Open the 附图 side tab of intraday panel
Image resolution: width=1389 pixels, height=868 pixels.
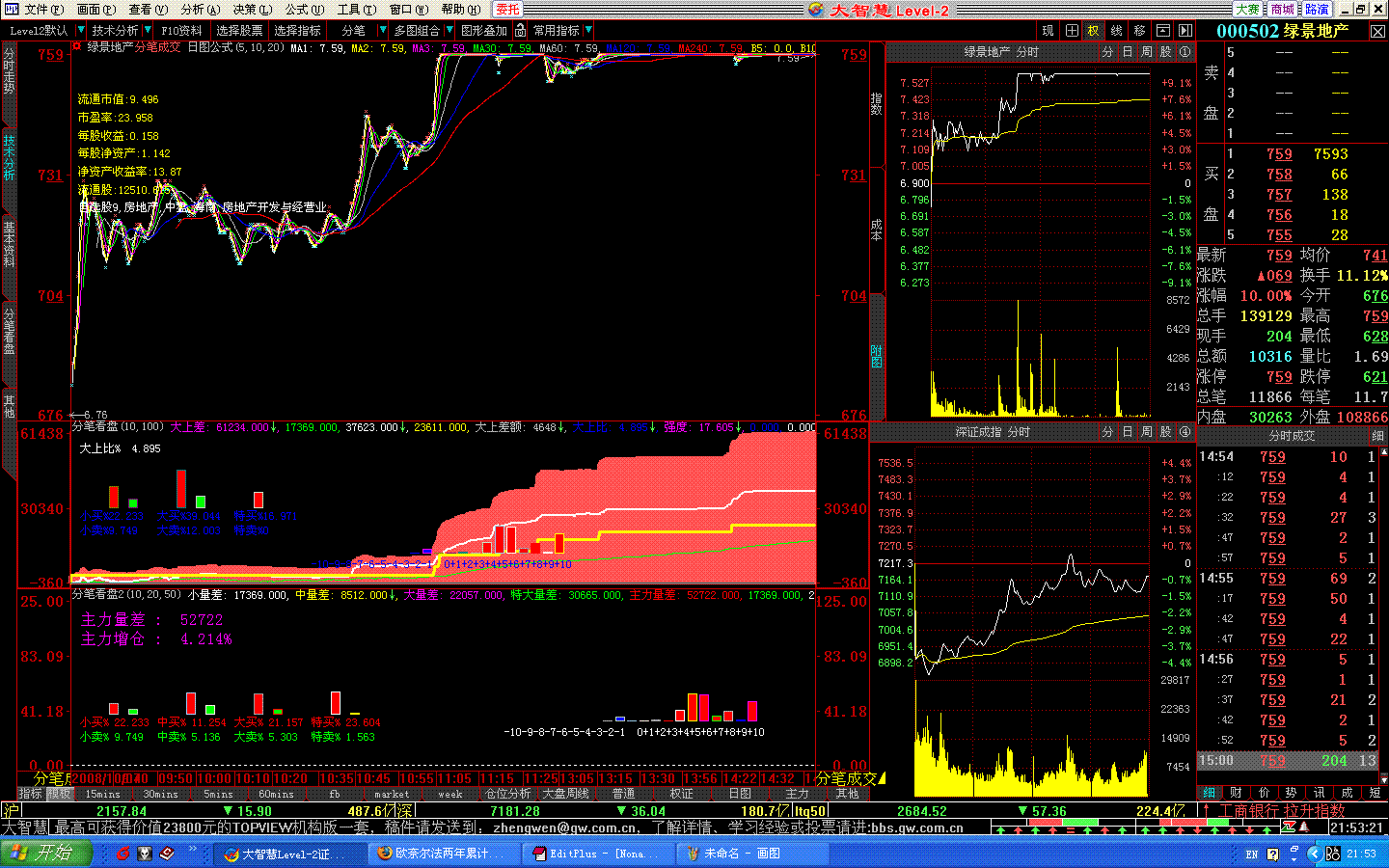tap(876, 357)
